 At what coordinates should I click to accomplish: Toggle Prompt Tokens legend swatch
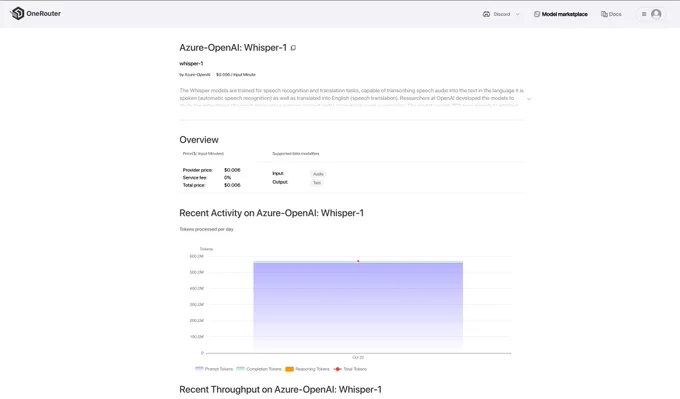[x=199, y=369]
